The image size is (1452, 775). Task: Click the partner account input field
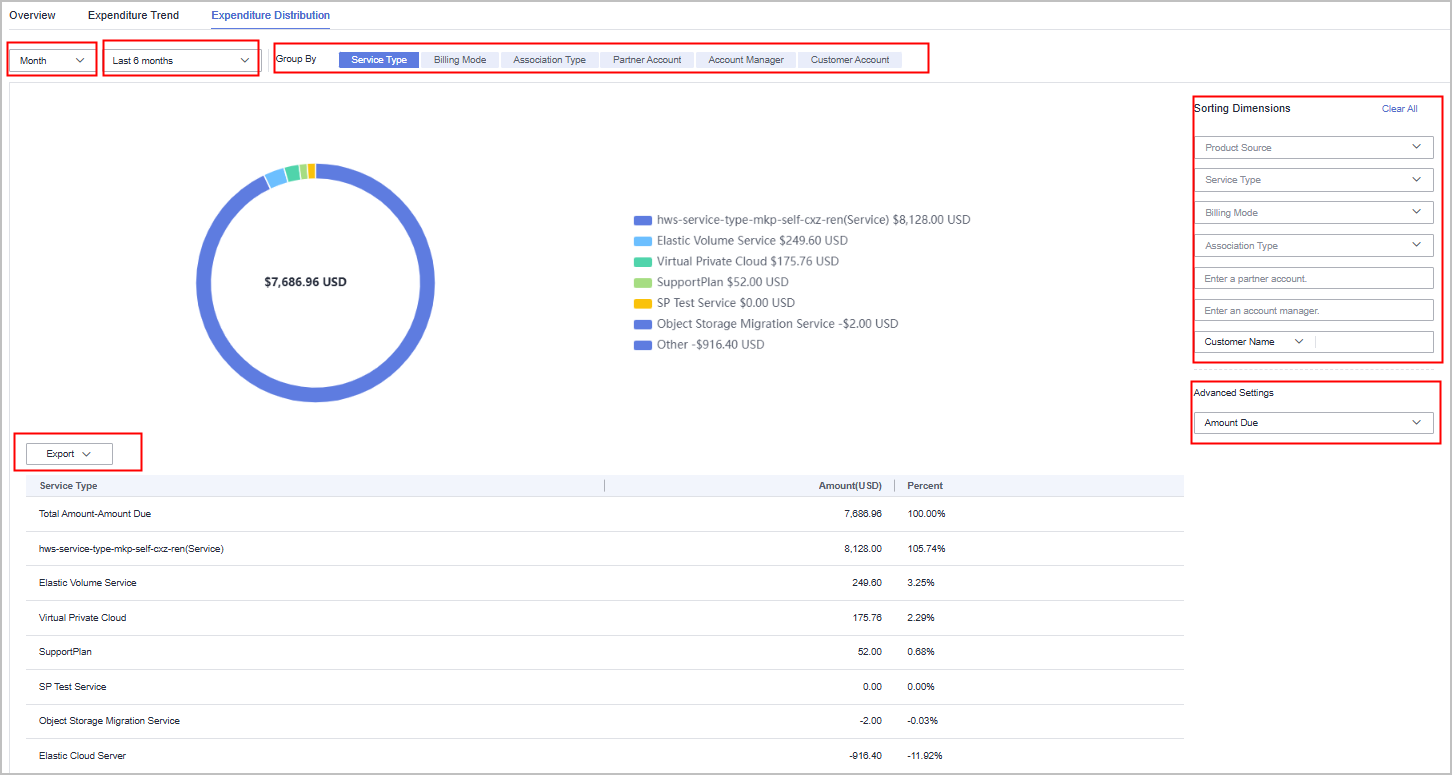(x=1313, y=279)
